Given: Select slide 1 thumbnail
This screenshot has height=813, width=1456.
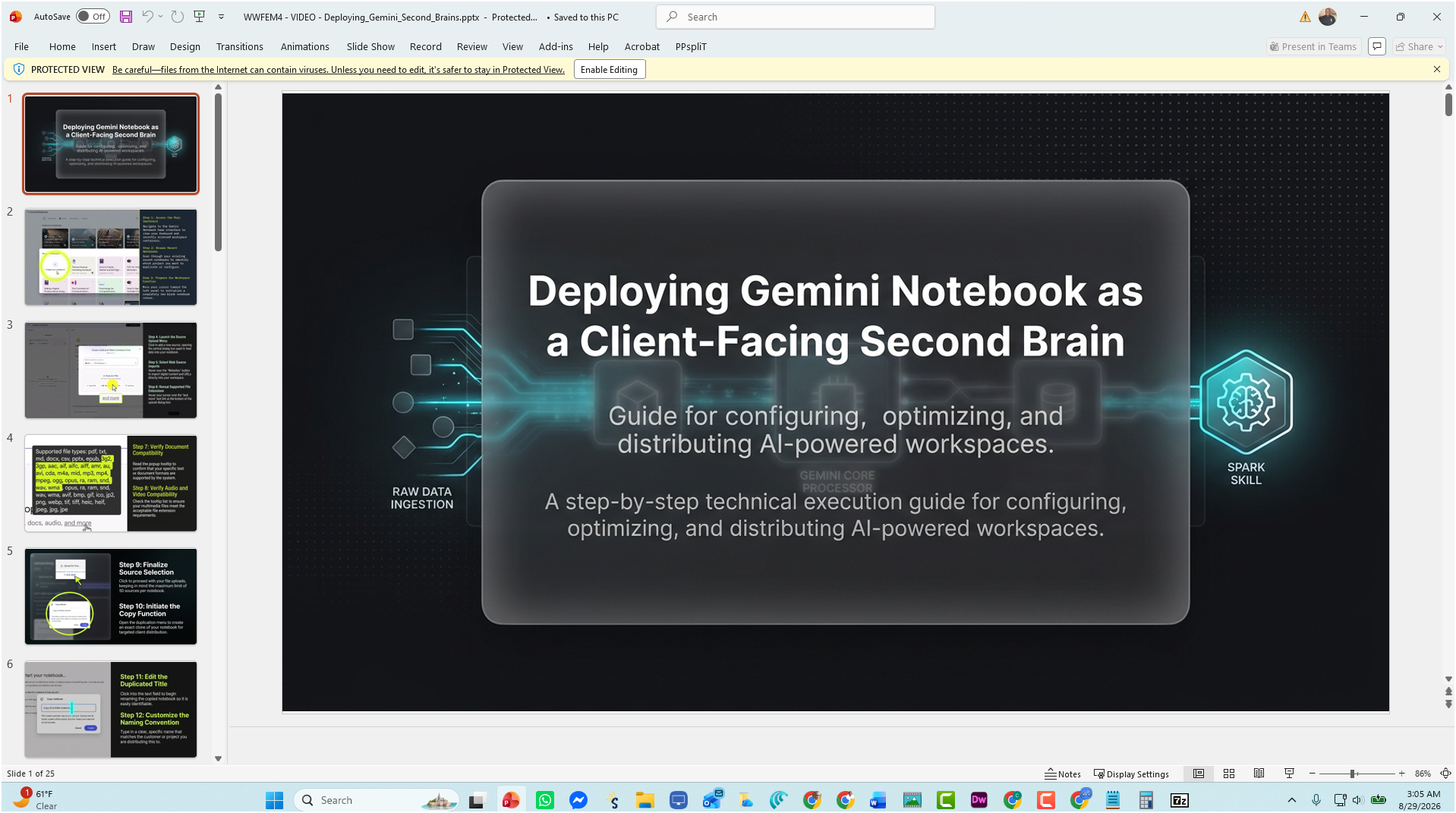Looking at the screenshot, I should (x=111, y=143).
